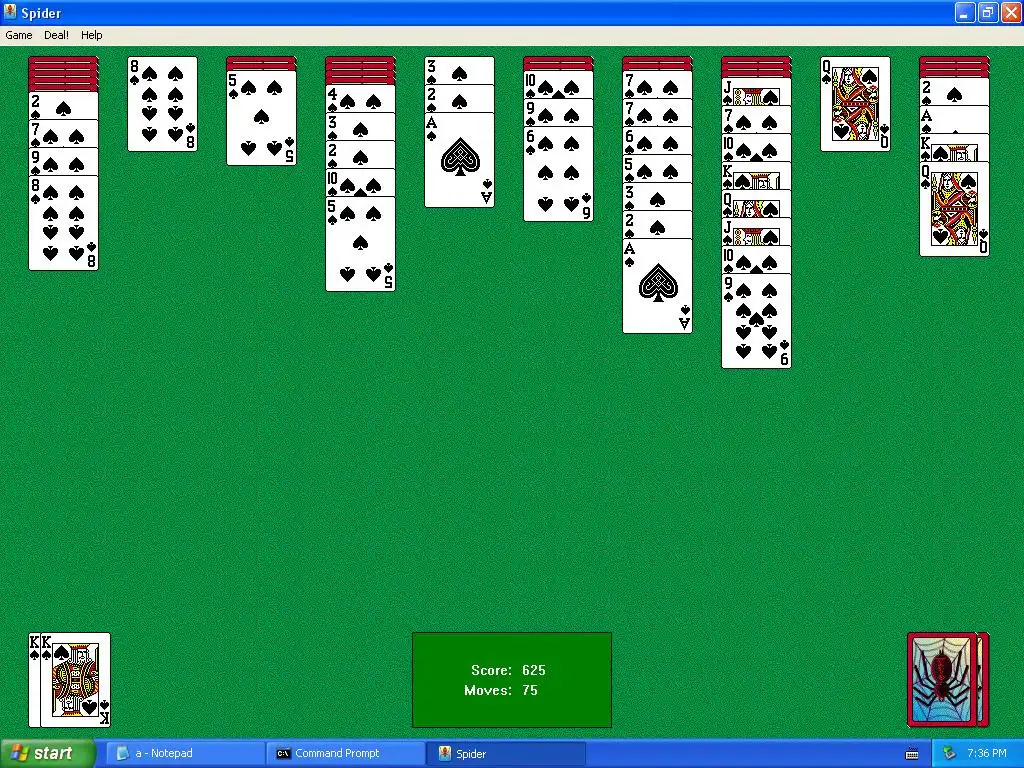
Task: Click the 6 of spades in seventh column
Action: (658, 140)
